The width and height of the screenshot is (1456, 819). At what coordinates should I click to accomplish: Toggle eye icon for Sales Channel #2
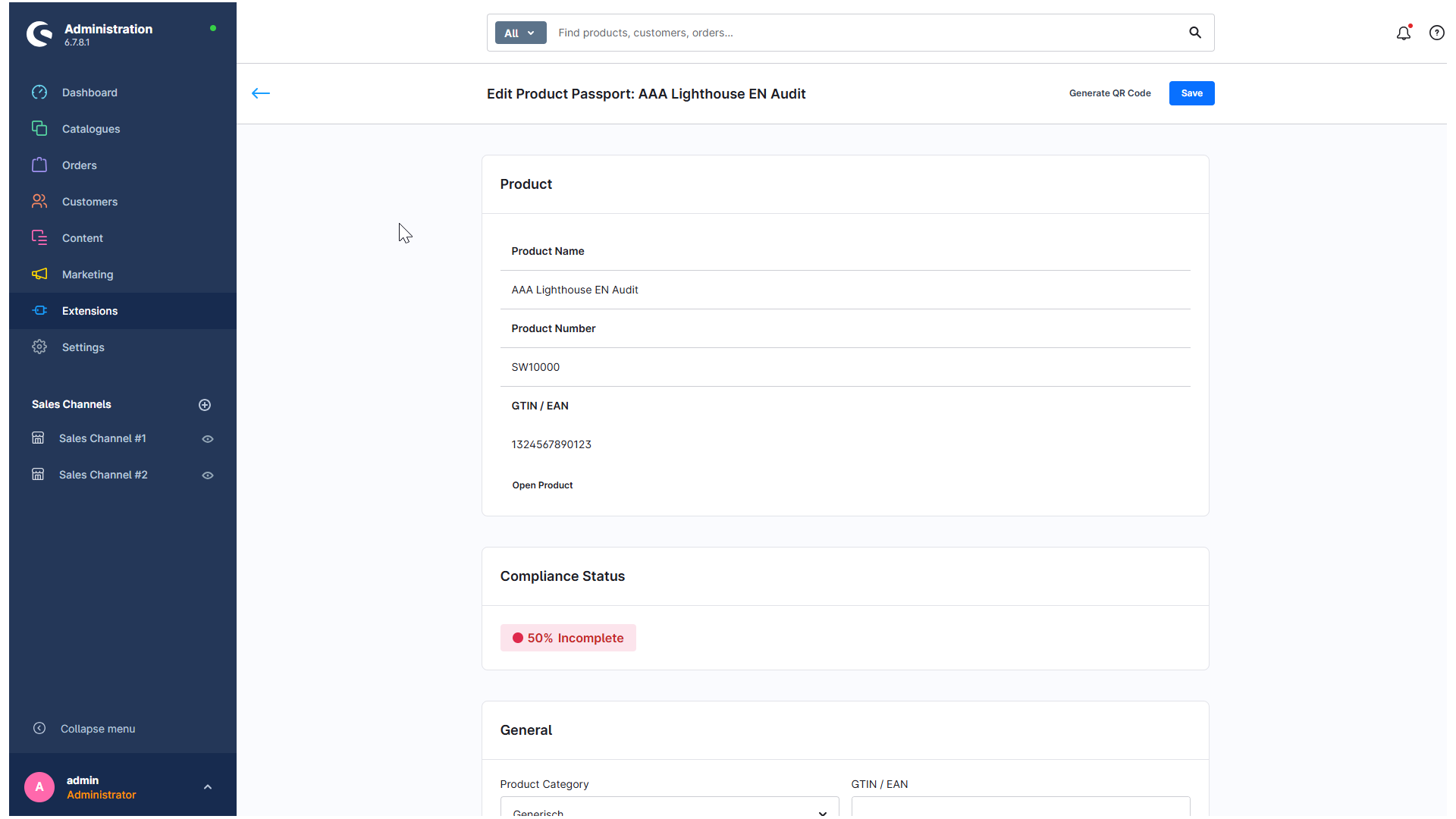point(208,475)
